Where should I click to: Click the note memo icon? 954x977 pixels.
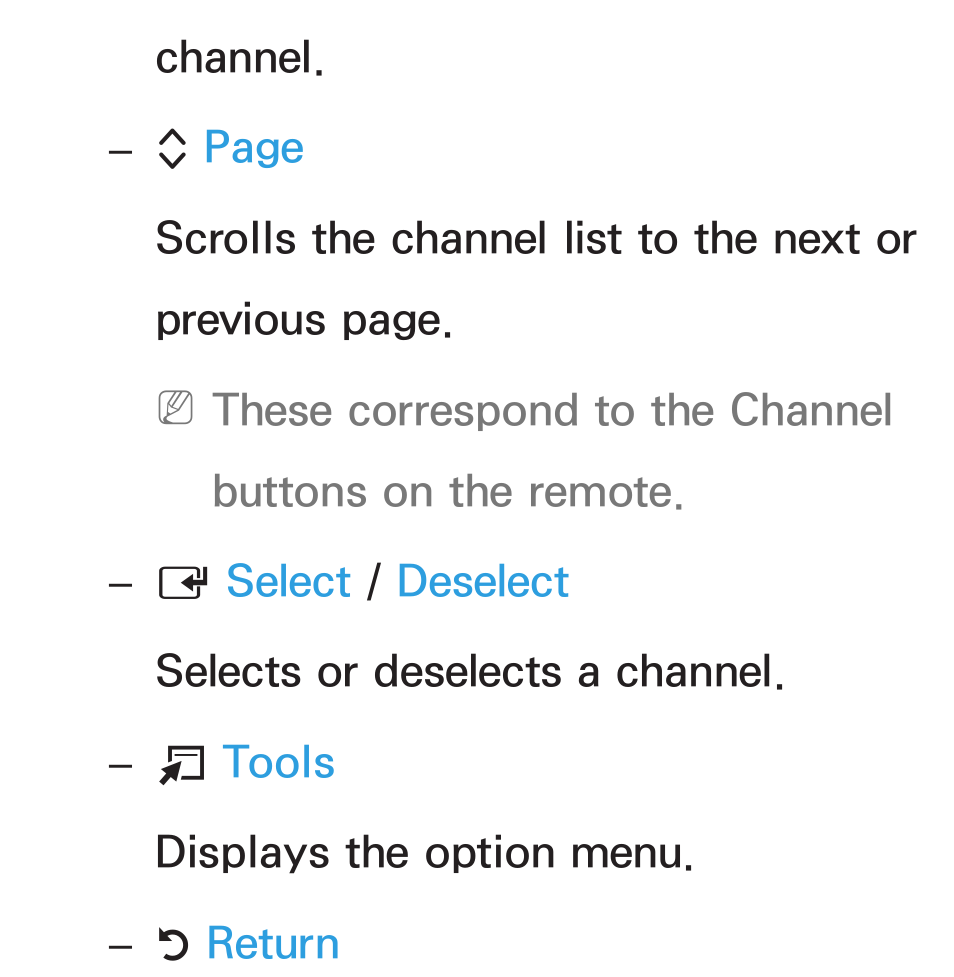click(176, 408)
